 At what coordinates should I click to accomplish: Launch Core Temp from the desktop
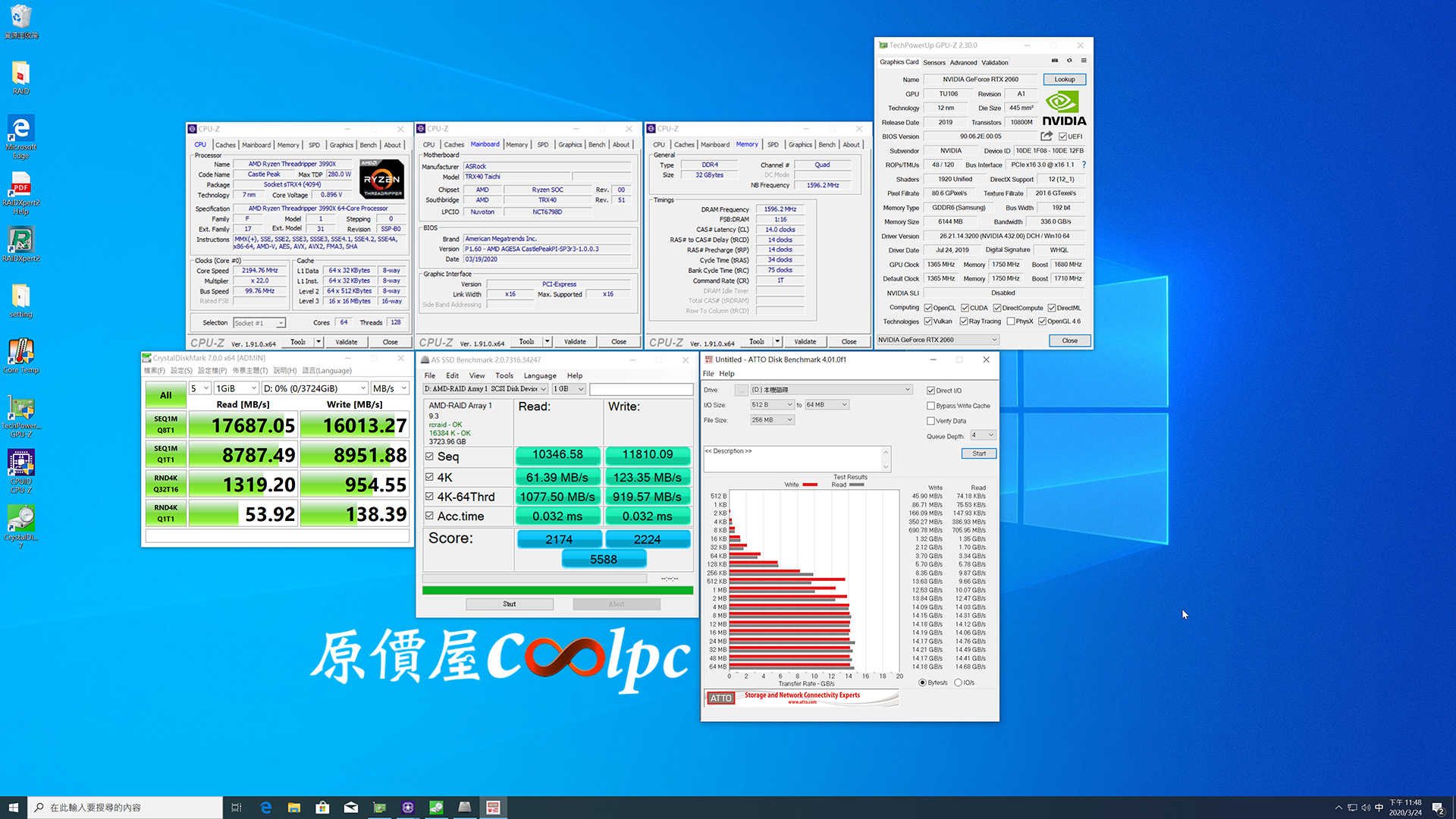(x=21, y=356)
